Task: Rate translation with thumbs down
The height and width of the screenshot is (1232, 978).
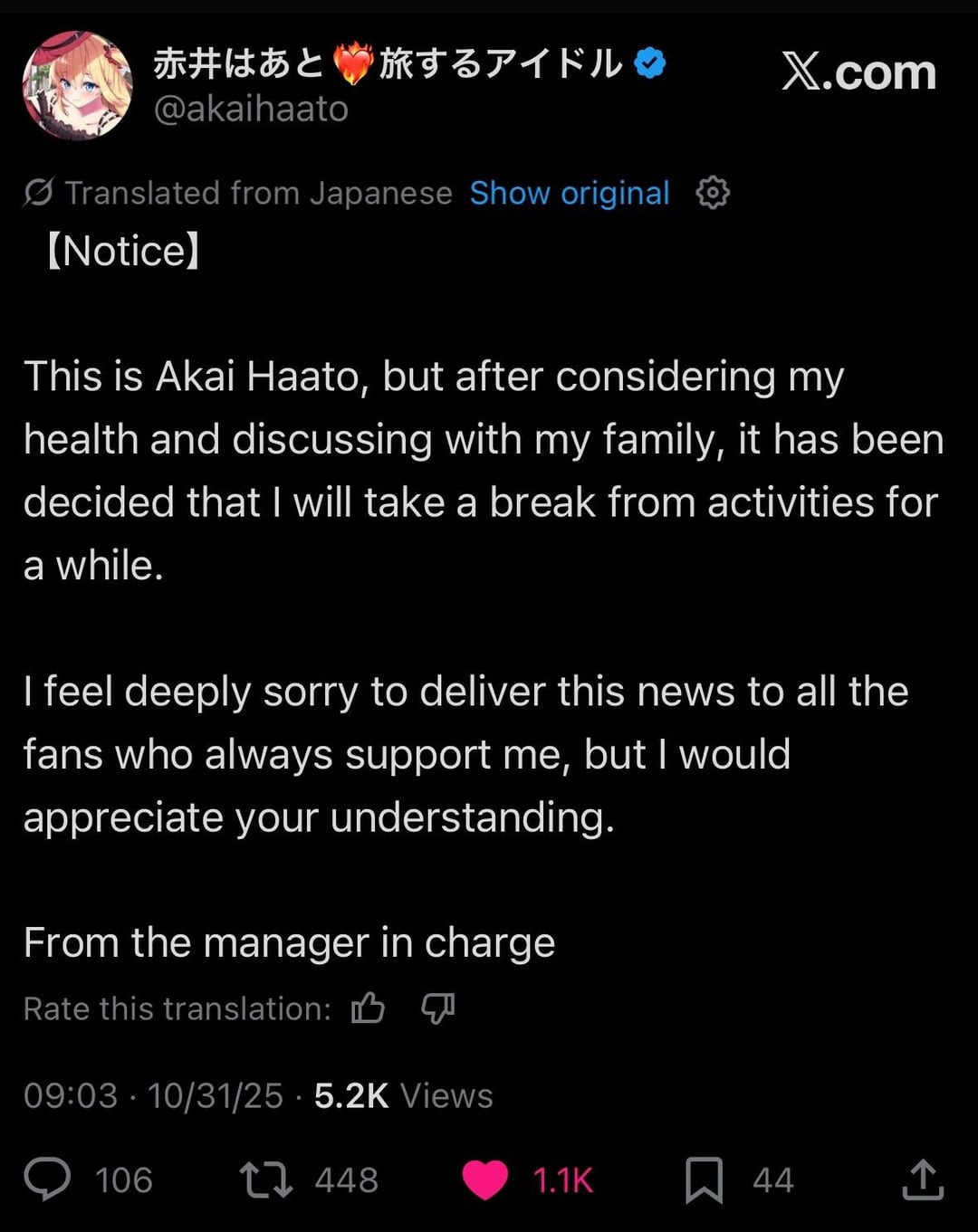Action: pyautogui.click(x=438, y=1008)
